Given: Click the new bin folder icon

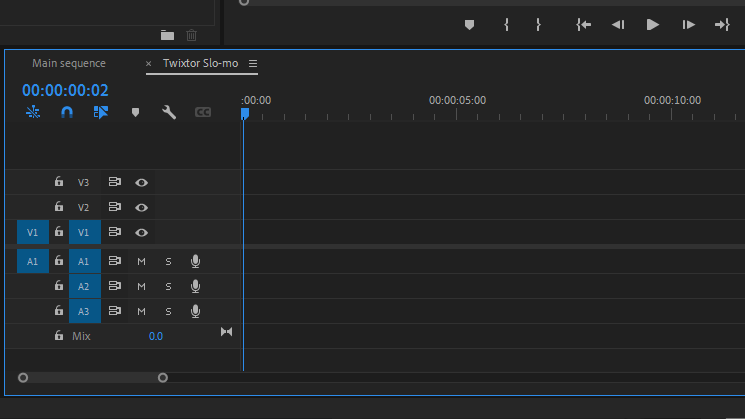Looking at the screenshot, I should point(167,35).
